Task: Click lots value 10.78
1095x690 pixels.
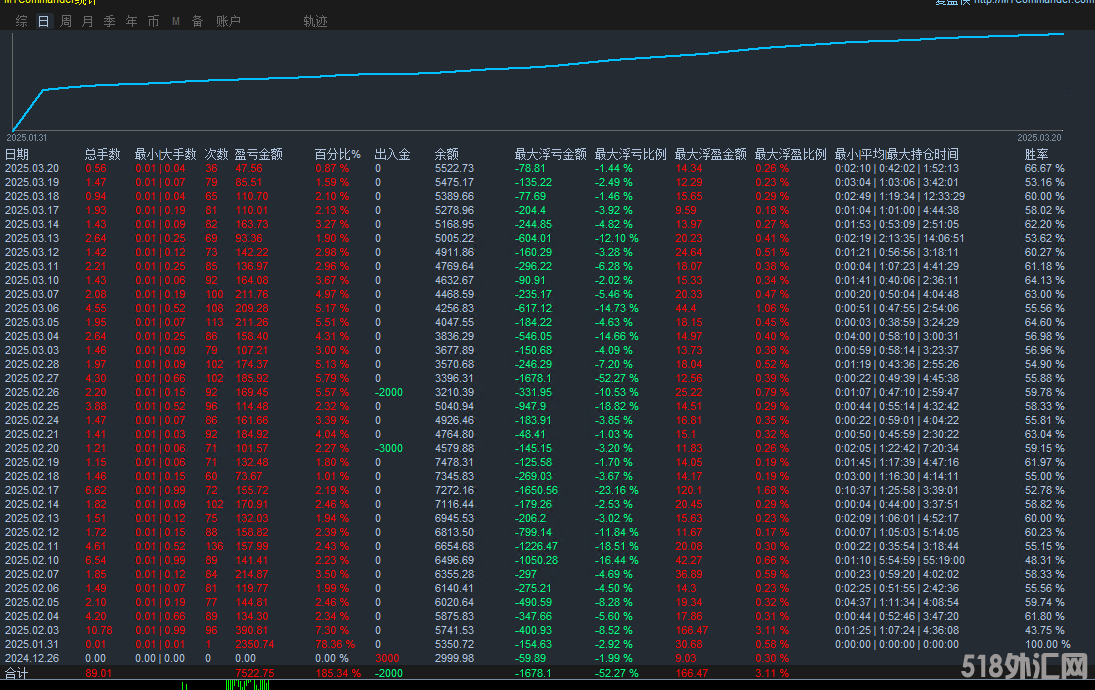Action: tap(98, 630)
